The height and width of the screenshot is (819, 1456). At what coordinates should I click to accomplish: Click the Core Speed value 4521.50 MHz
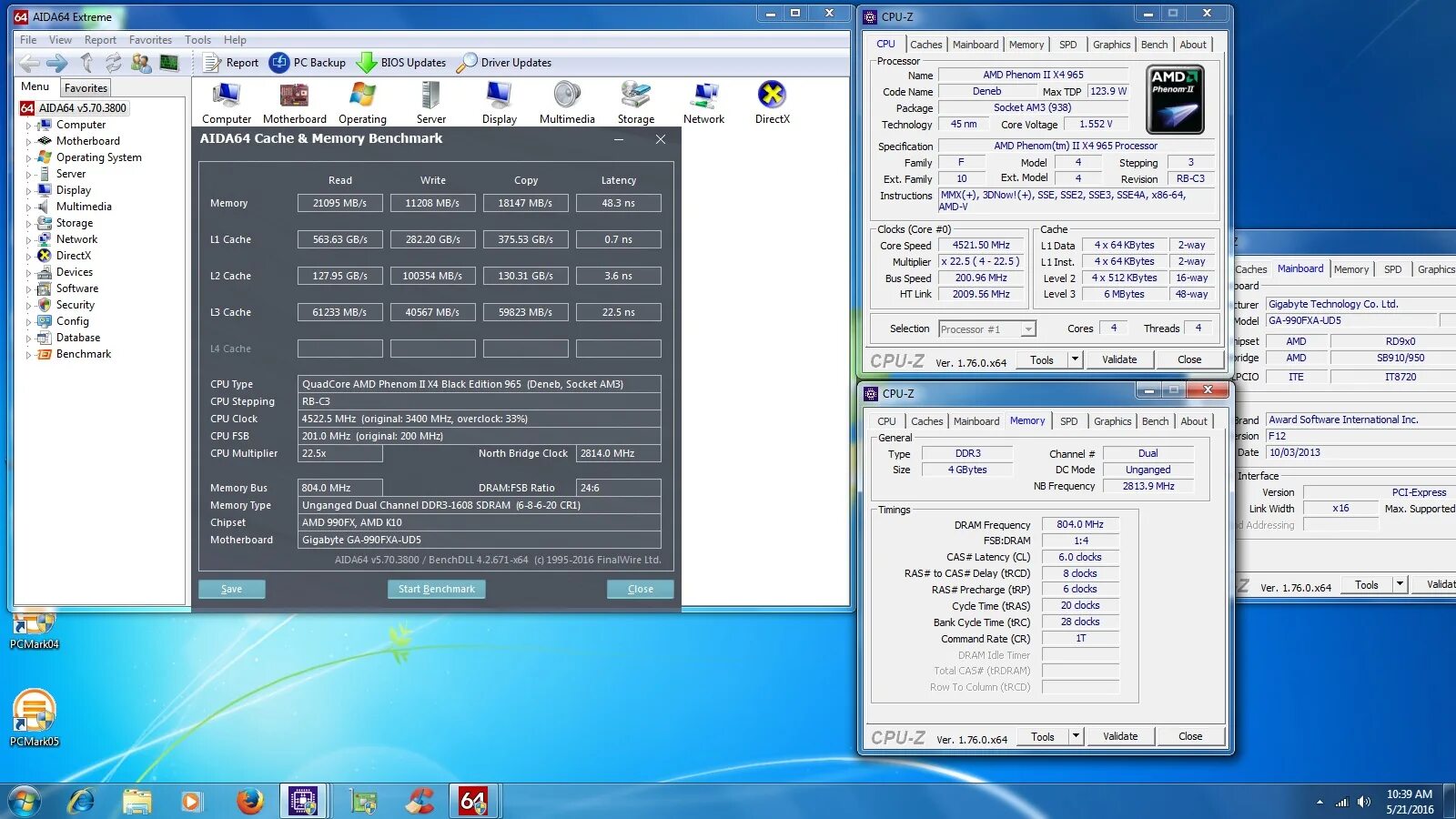[981, 246]
